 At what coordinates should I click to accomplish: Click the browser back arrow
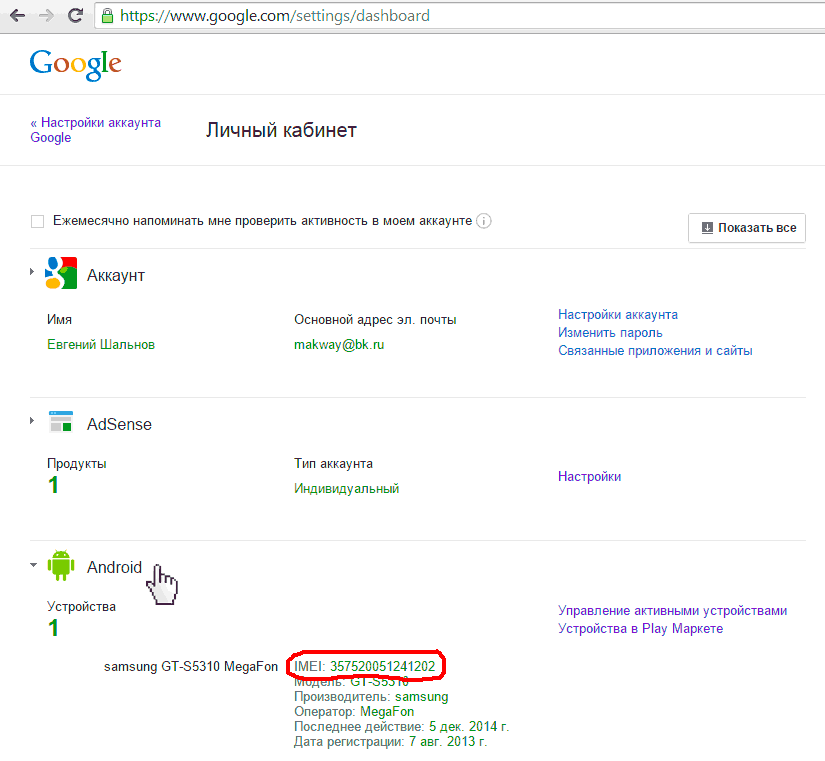coord(17,16)
